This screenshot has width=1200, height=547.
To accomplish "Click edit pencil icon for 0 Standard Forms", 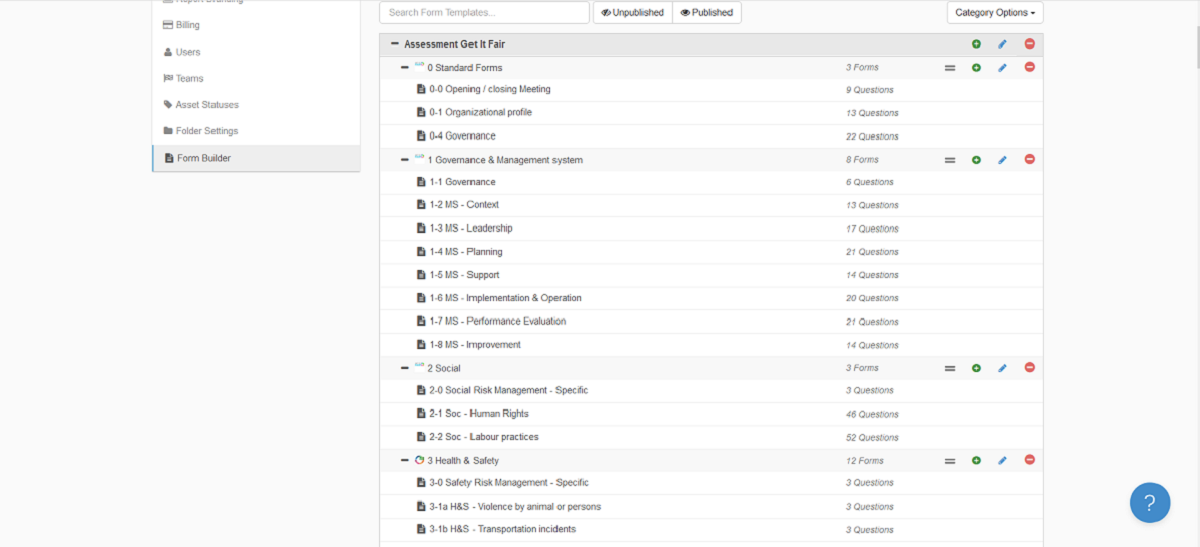I will (x=1002, y=68).
